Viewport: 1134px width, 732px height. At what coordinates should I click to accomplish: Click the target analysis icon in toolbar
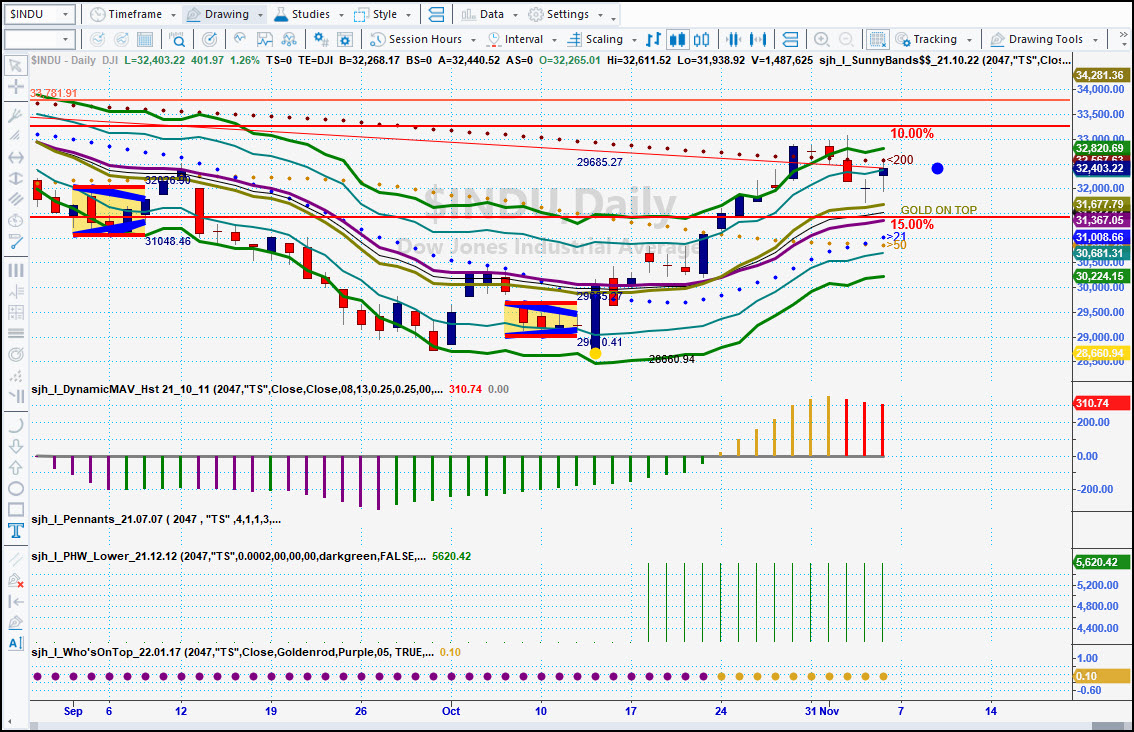[x=209, y=40]
